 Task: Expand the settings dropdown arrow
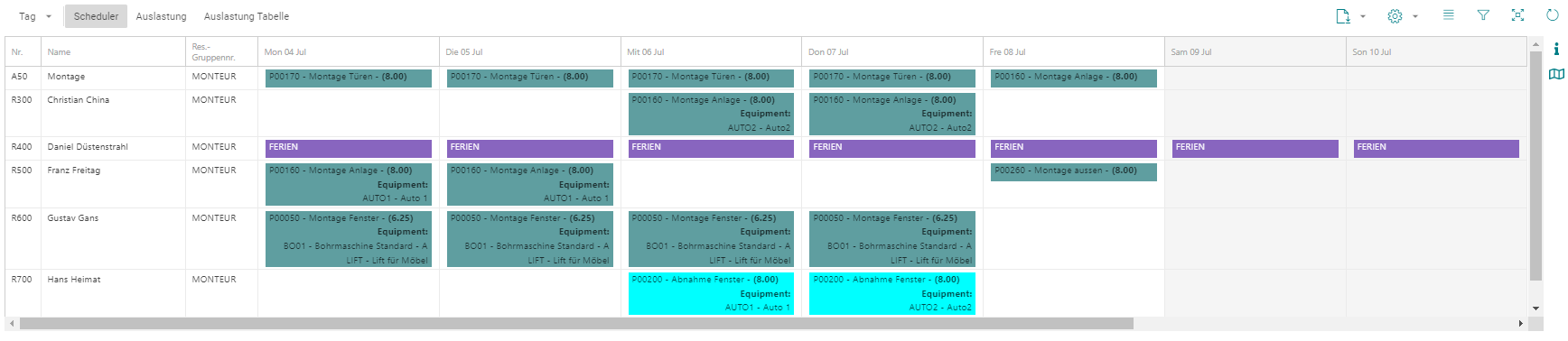1415,16
